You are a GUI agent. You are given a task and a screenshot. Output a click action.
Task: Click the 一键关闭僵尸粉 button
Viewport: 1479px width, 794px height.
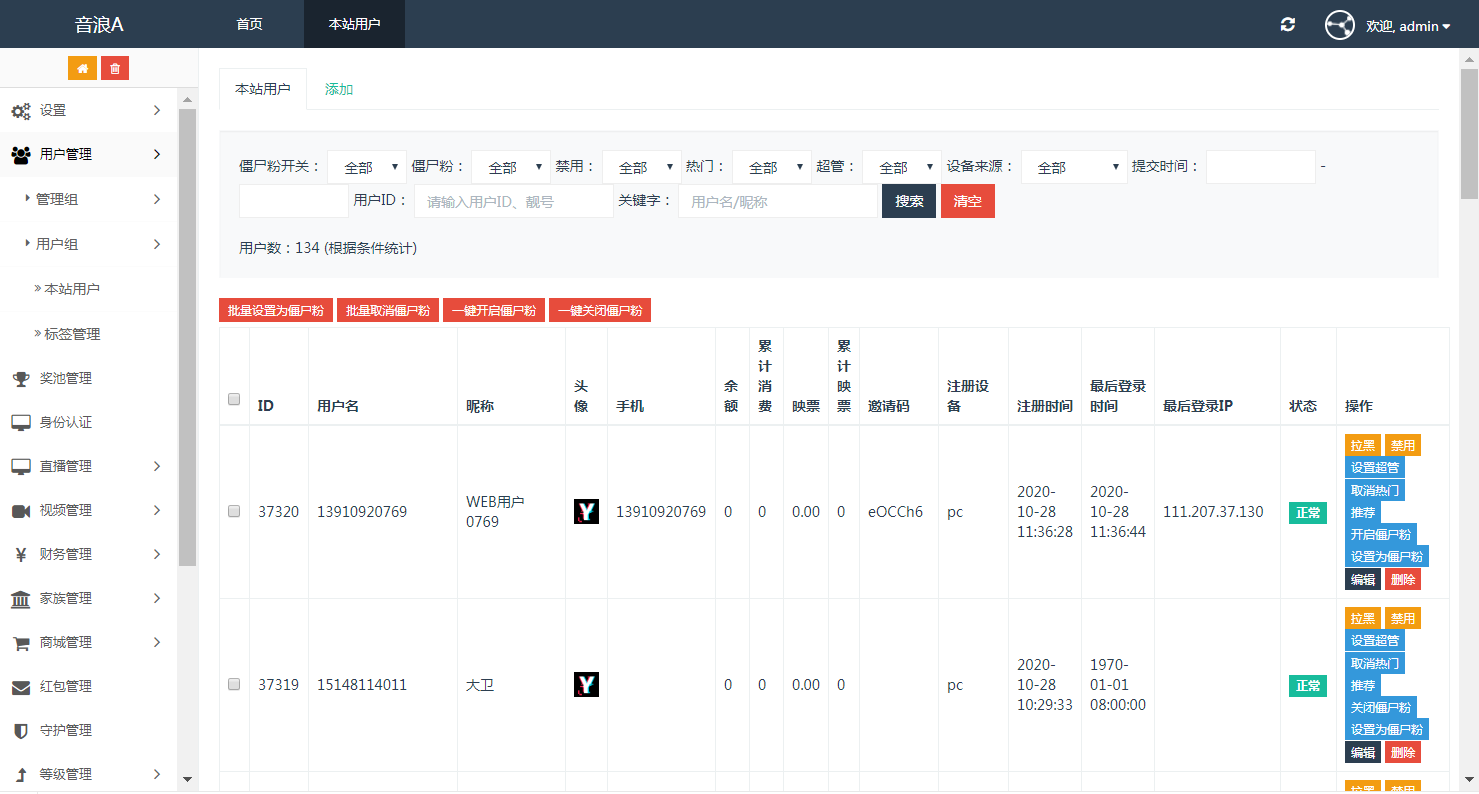pos(600,311)
